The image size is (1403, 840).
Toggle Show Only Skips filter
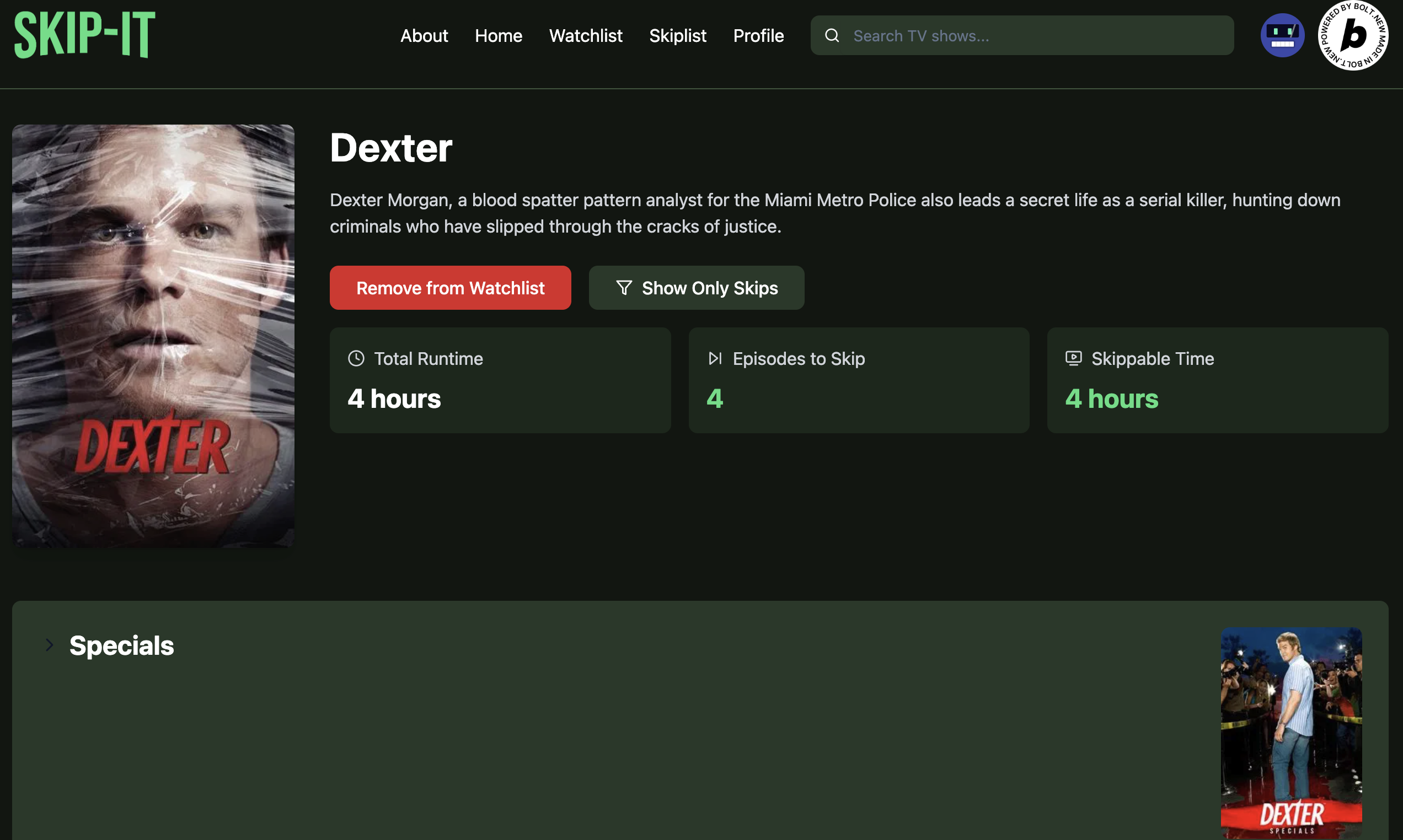tap(697, 288)
